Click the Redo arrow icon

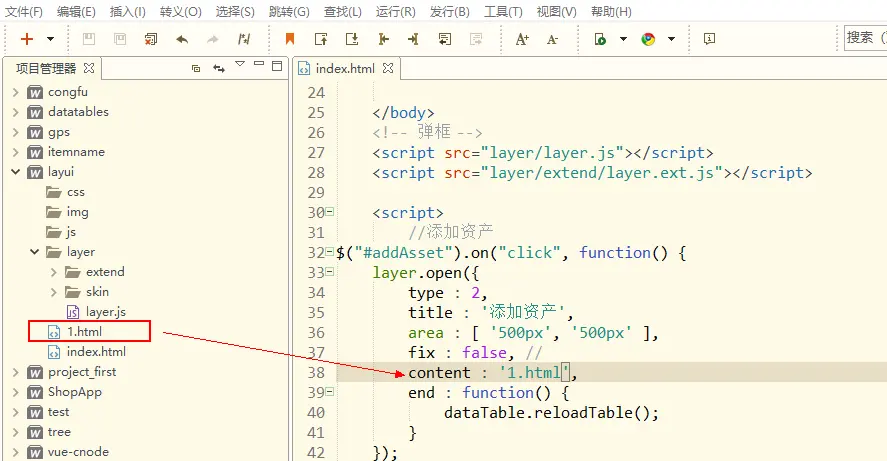(x=213, y=39)
